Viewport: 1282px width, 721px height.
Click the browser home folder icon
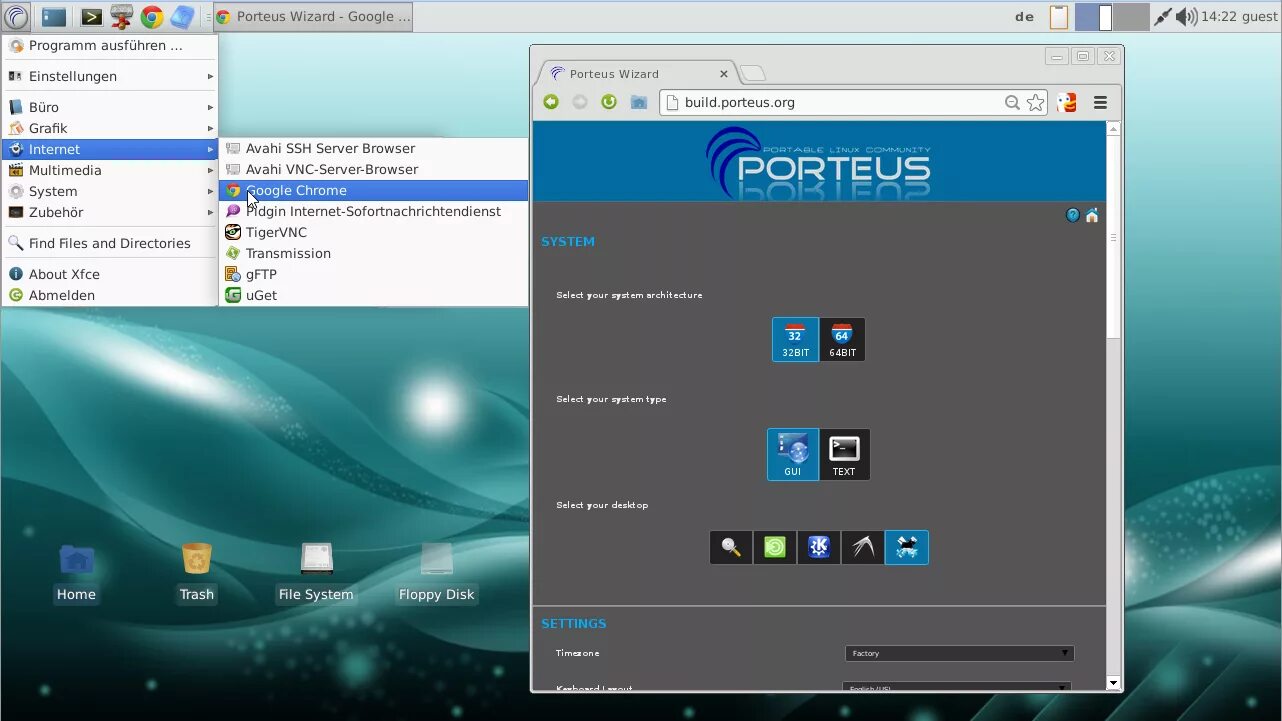coord(639,102)
